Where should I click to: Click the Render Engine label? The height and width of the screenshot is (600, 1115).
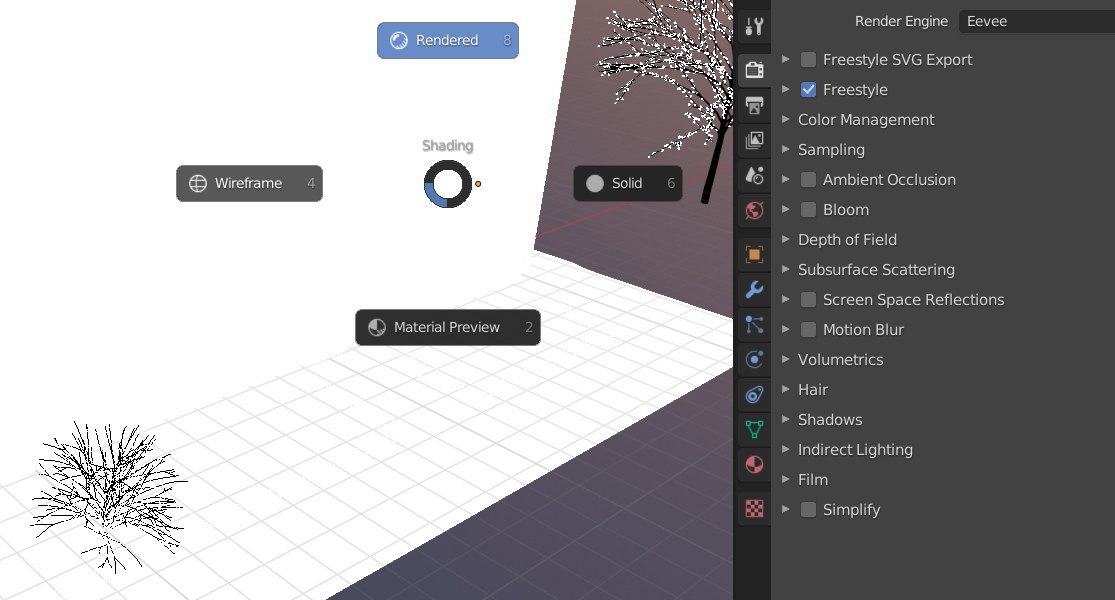pos(901,21)
